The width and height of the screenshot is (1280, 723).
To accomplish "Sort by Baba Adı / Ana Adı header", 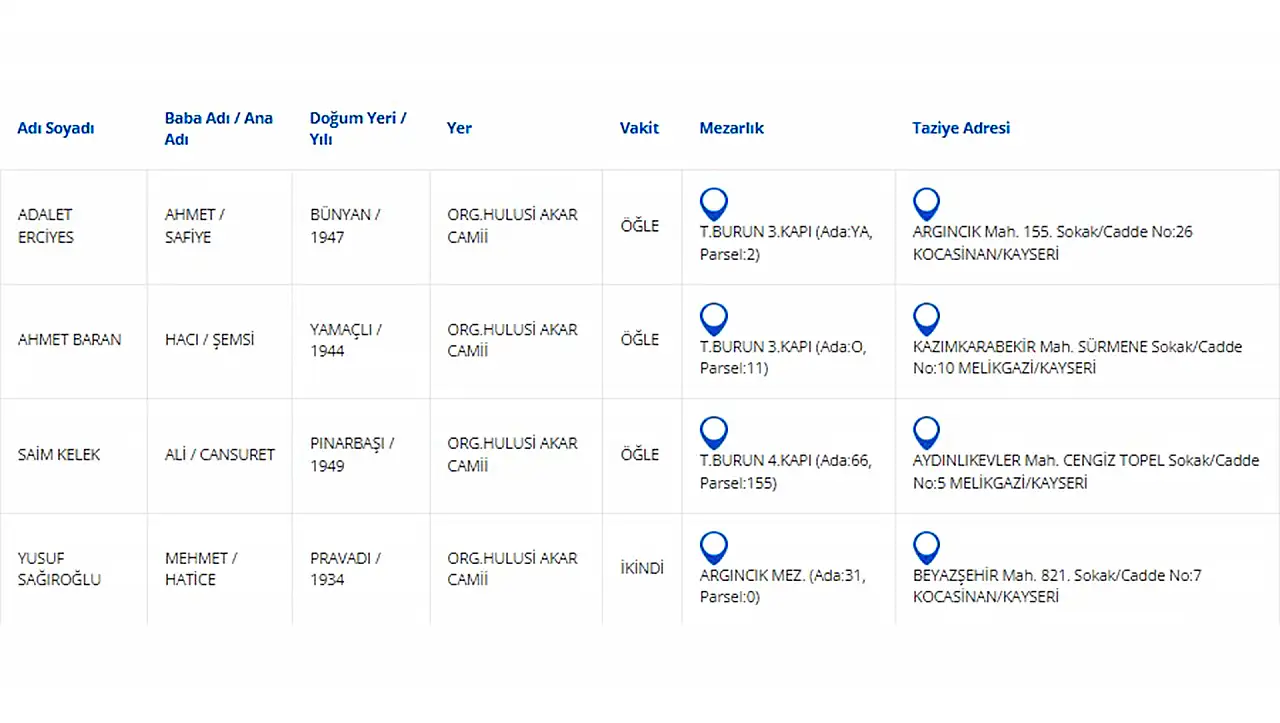I will [219, 129].
